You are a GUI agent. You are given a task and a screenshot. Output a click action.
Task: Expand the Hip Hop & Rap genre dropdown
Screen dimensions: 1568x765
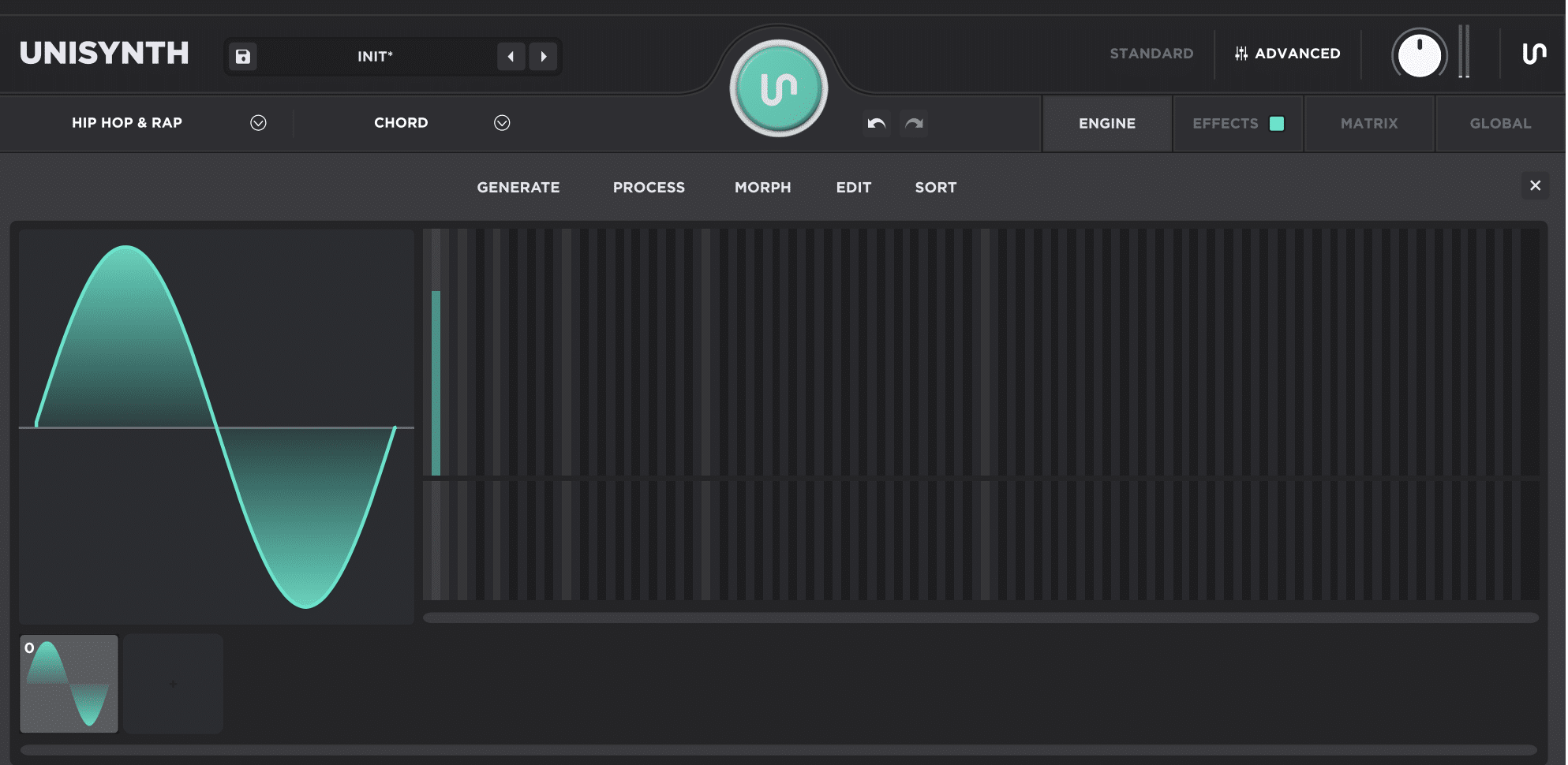click(x=258, y=123)
